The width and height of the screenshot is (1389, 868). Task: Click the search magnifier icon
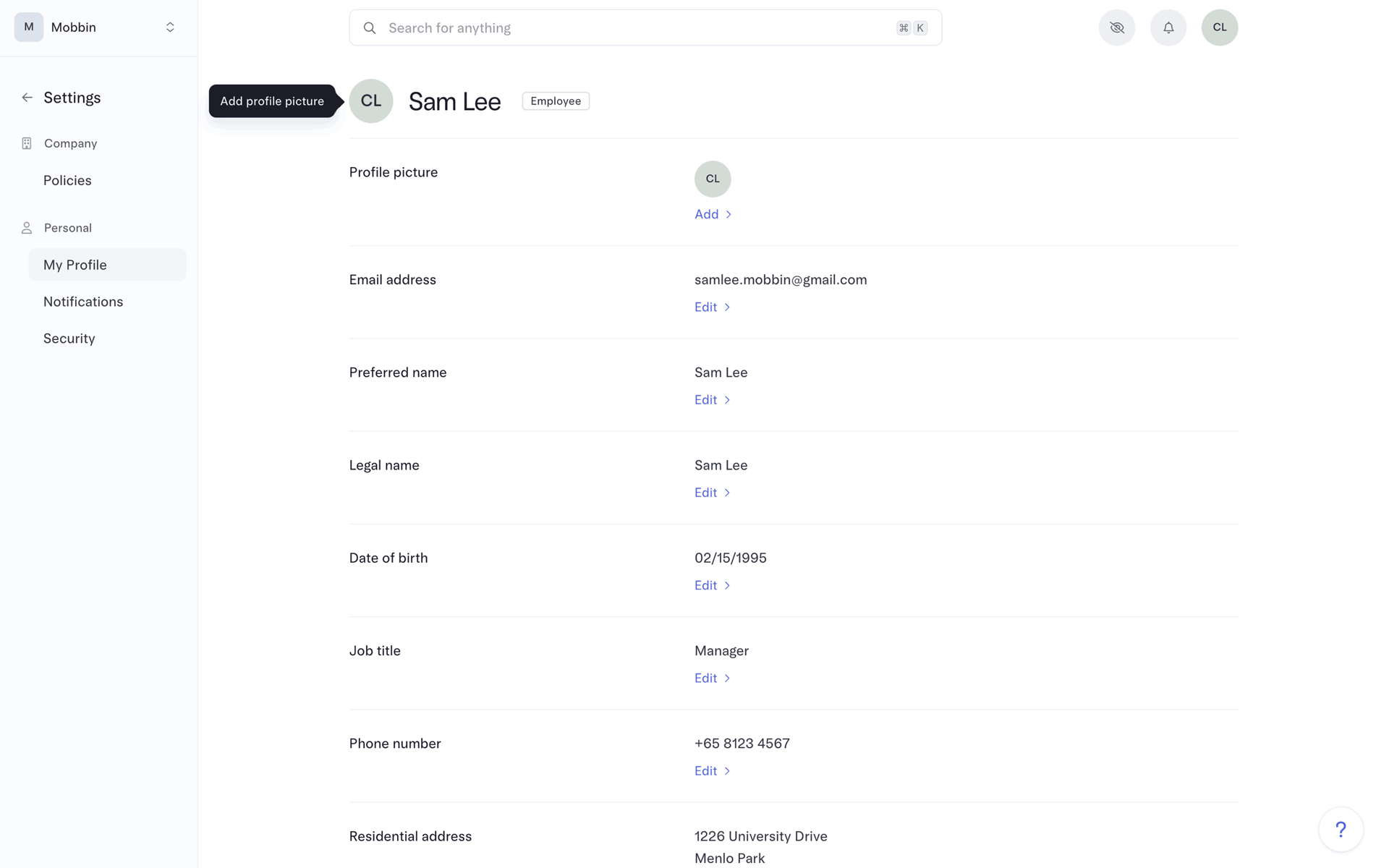pyautogui.click(x=370, y=28)
